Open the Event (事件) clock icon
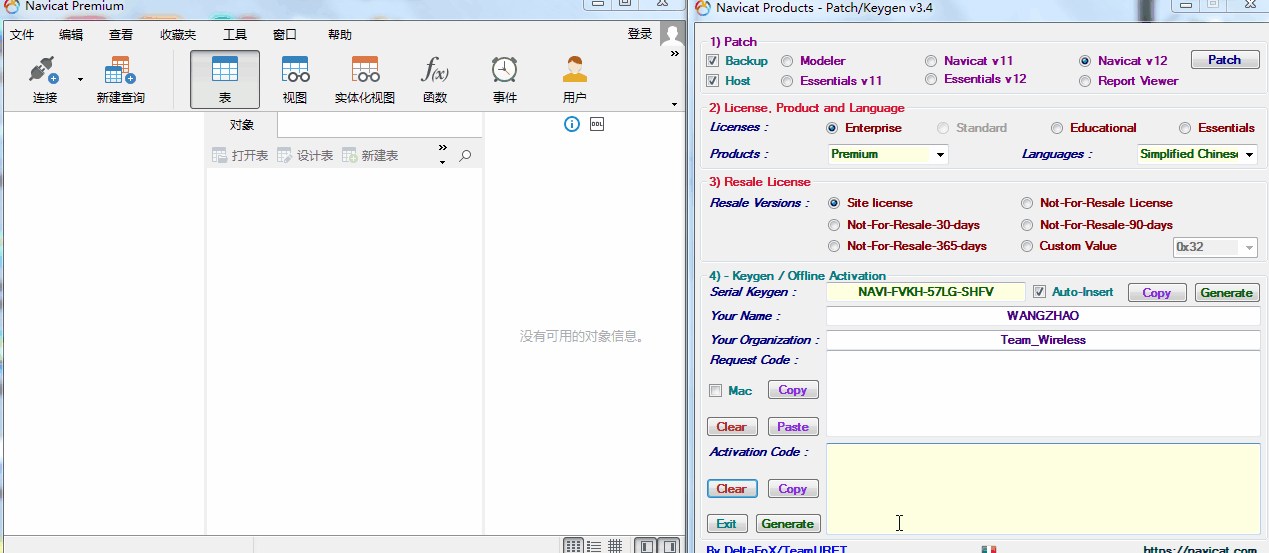This screenshot has width=1269, height=553. 505,70
